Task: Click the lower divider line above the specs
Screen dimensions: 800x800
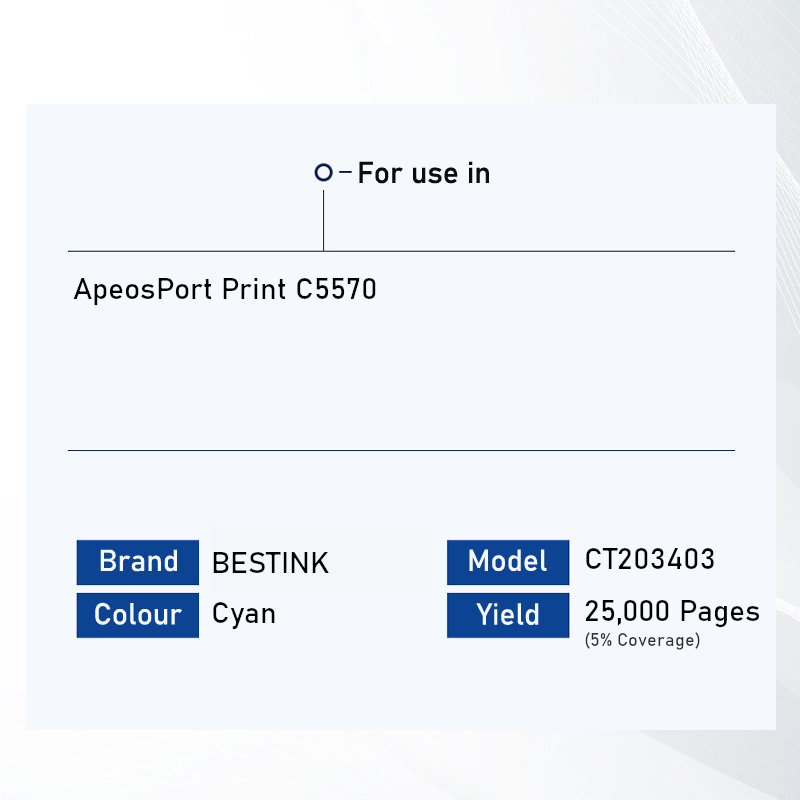Action: coord(400,450)
